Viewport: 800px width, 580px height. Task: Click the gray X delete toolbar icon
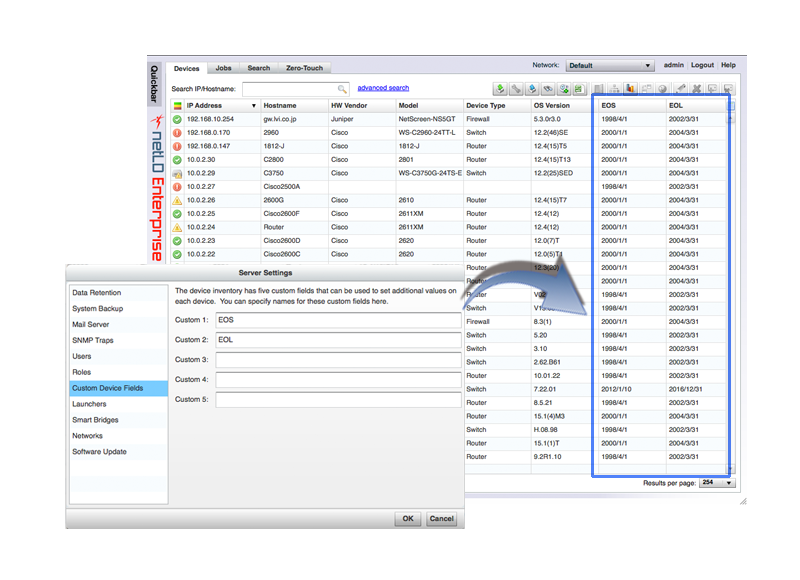click(x=696, y=89)
